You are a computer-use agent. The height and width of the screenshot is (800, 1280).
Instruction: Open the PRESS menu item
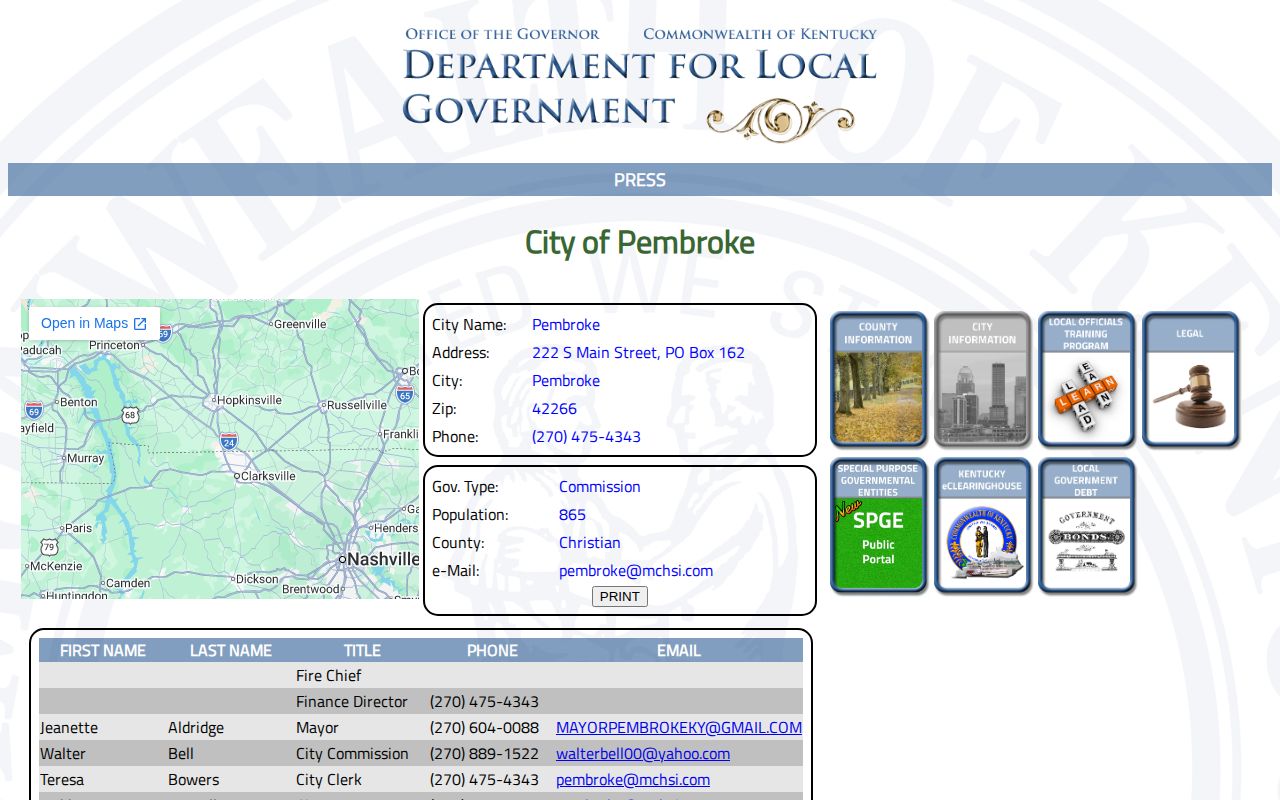pos(640,180)
